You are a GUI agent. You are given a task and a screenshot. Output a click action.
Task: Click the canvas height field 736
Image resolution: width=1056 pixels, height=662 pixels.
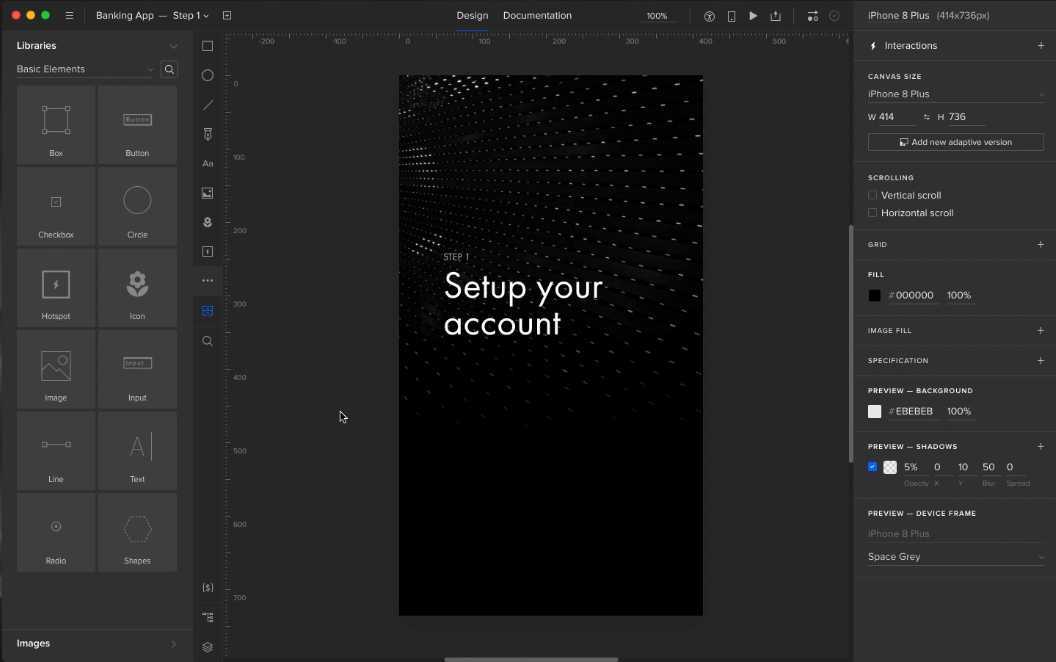(966, 117)
